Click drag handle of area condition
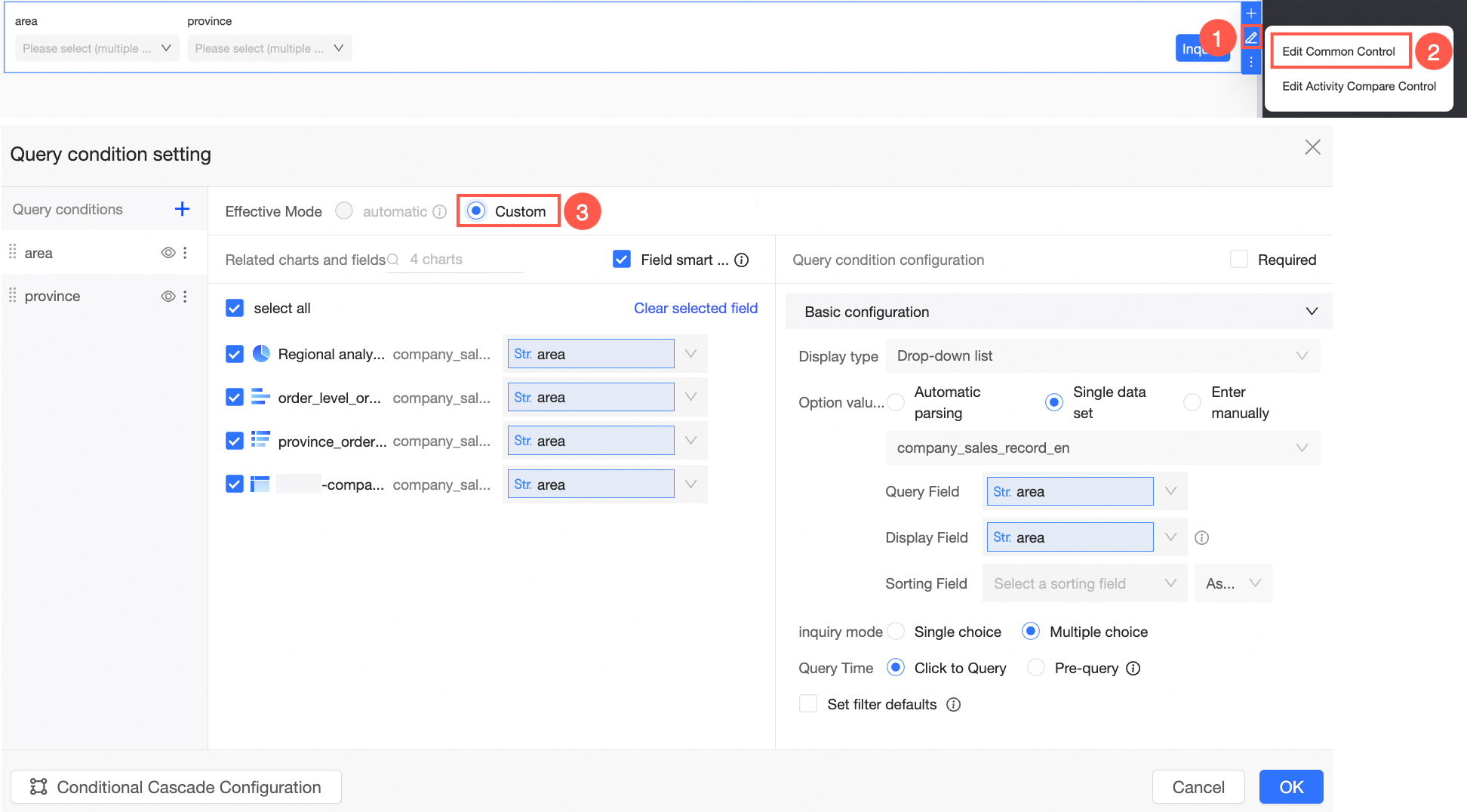Image resolution: width=1470 pixels, height=812 pixels. [13, 252]
